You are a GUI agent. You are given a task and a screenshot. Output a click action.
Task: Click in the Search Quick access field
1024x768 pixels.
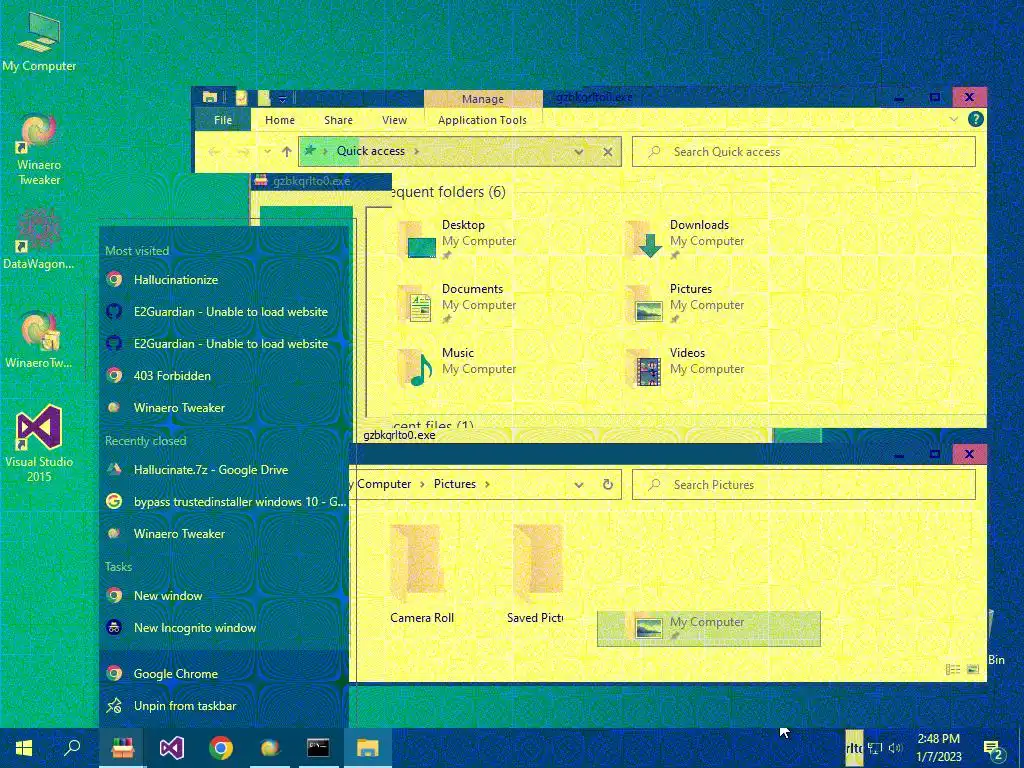pyautogui.click(x=804, y=152)
